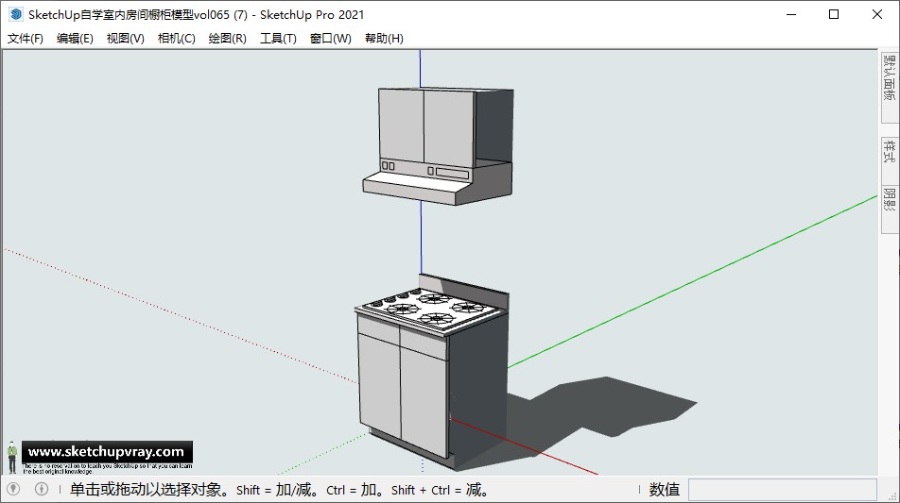Viewport: 900px width, 503px height.
Task: Open the 视图(V) menu
Action: [125, 38]
